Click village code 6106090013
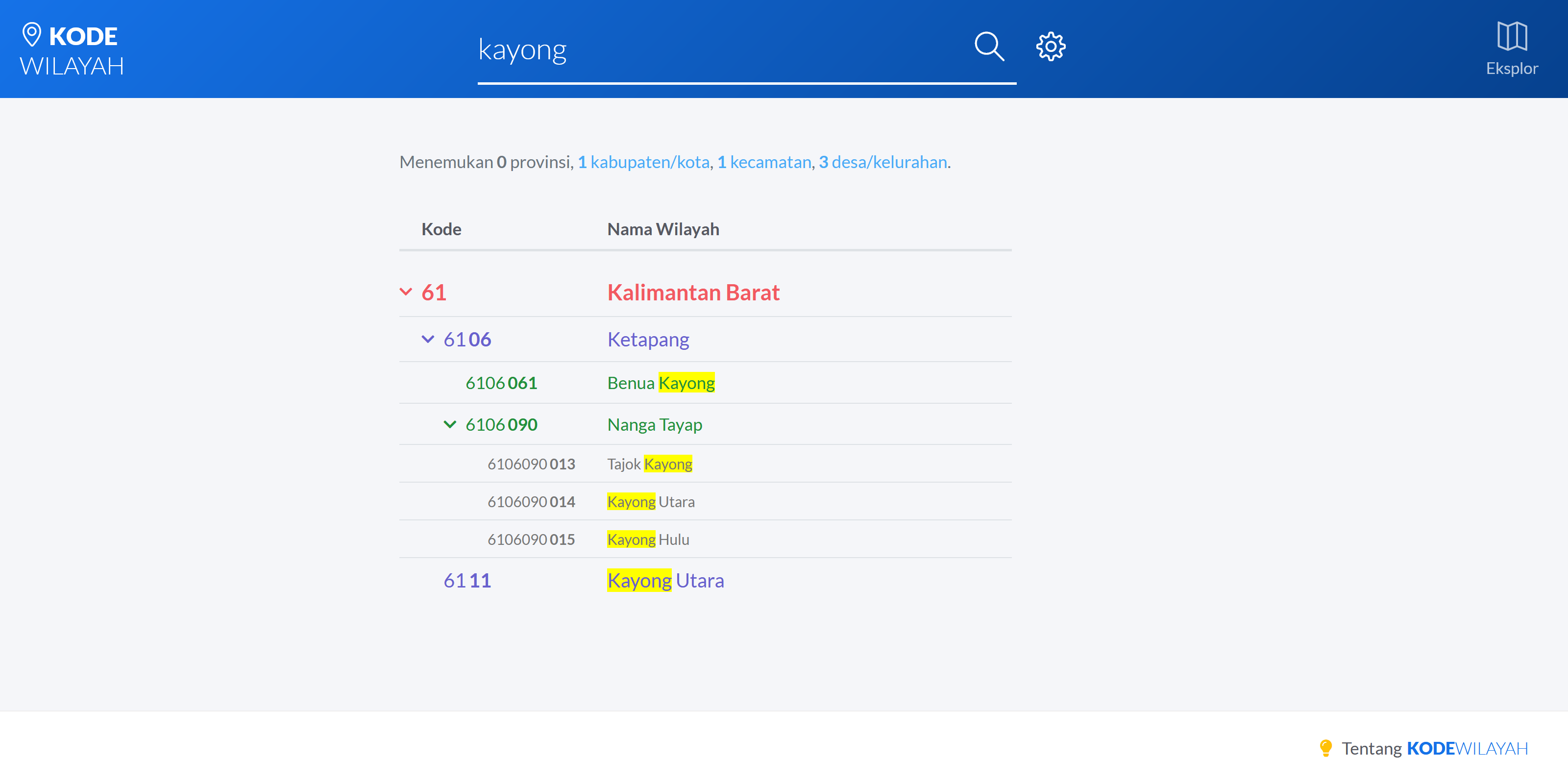Screen dimensions: 1568x784 (x=531, y=464)
